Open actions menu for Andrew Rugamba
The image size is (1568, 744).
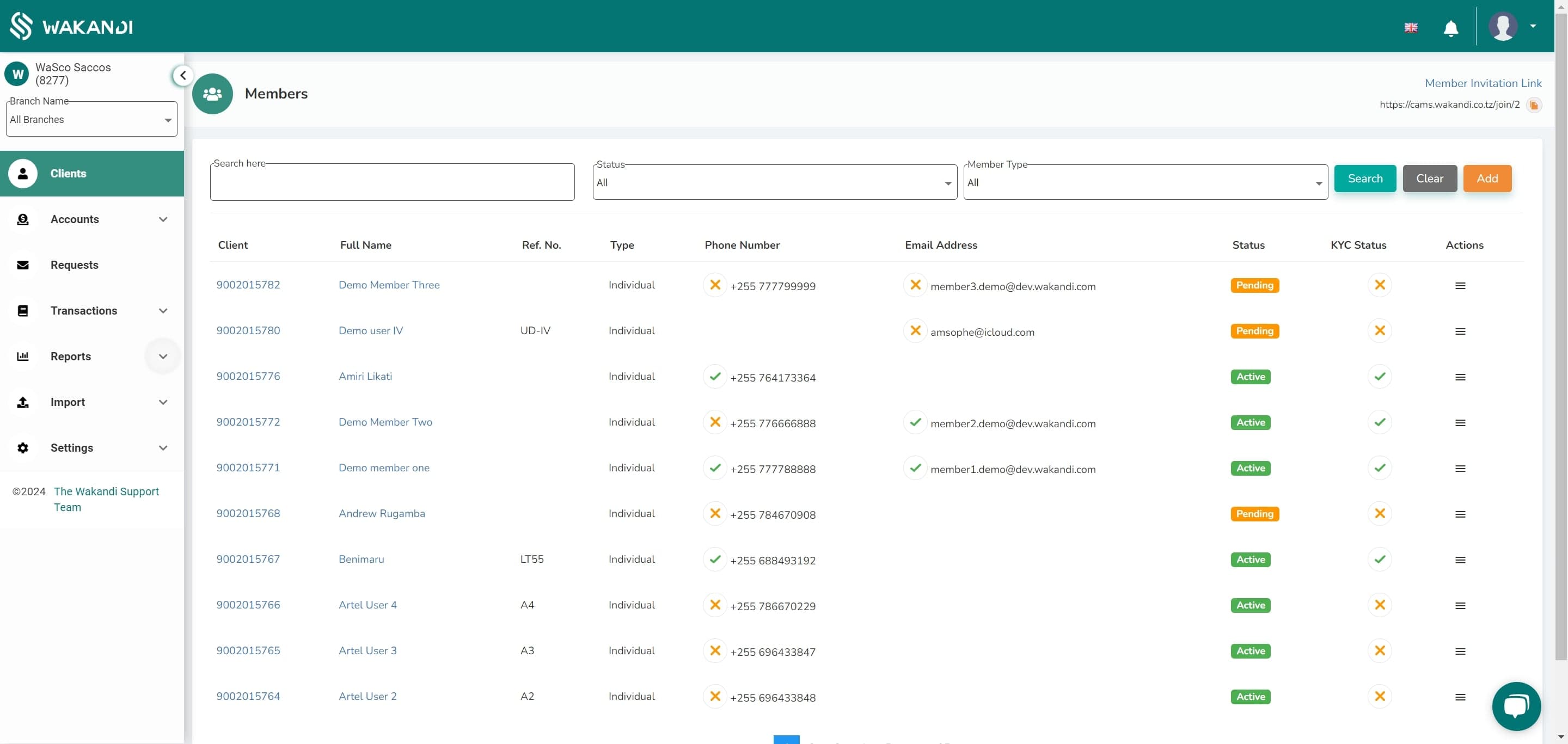pyautogui.click(x=1460, y=514)
